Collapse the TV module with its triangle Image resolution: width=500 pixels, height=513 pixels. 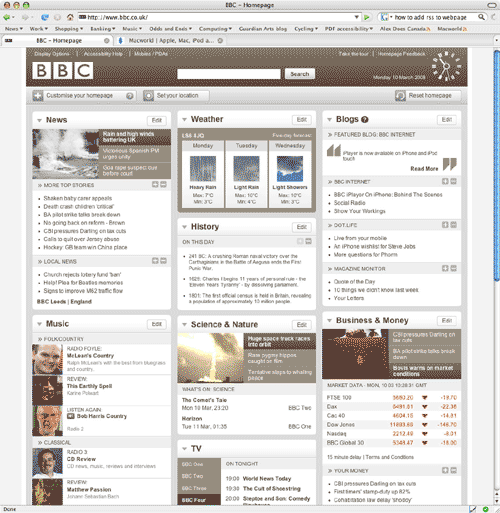point(184,449)
